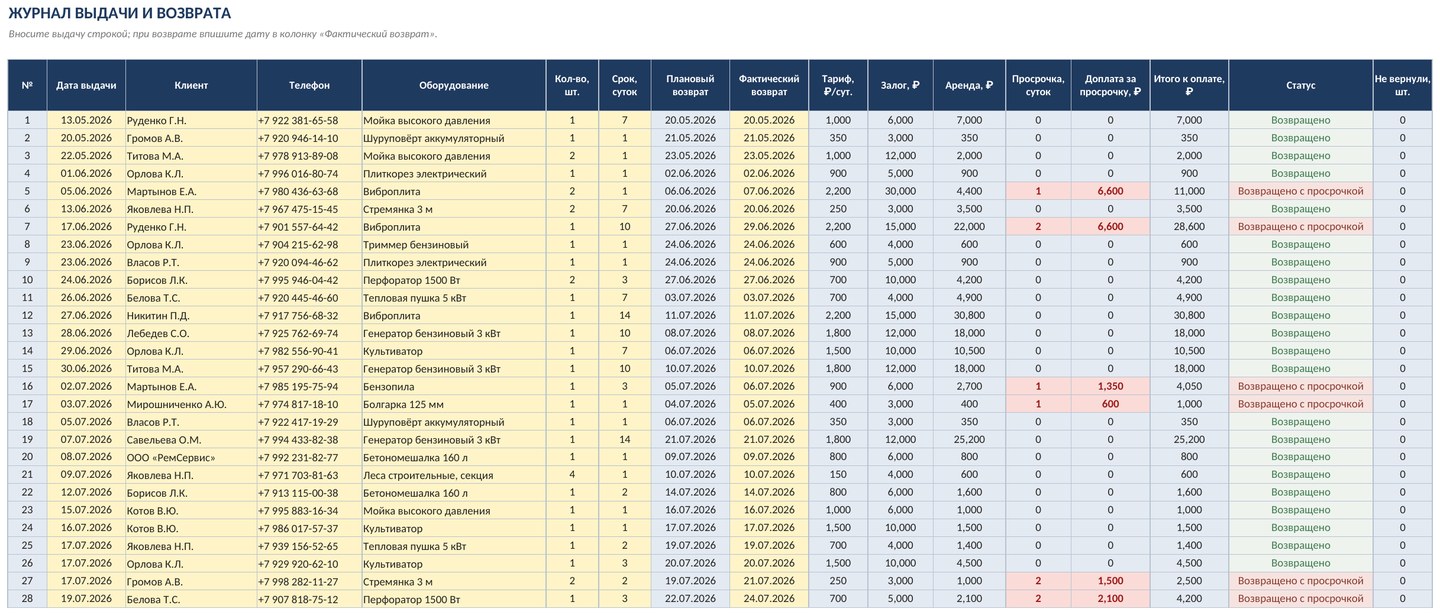Click the journal title «ЖУРНАЛ ВЫДАЧИ И ВОЗВРАТА»
This screenshot has height=615, width=1440.
(120, 13)
